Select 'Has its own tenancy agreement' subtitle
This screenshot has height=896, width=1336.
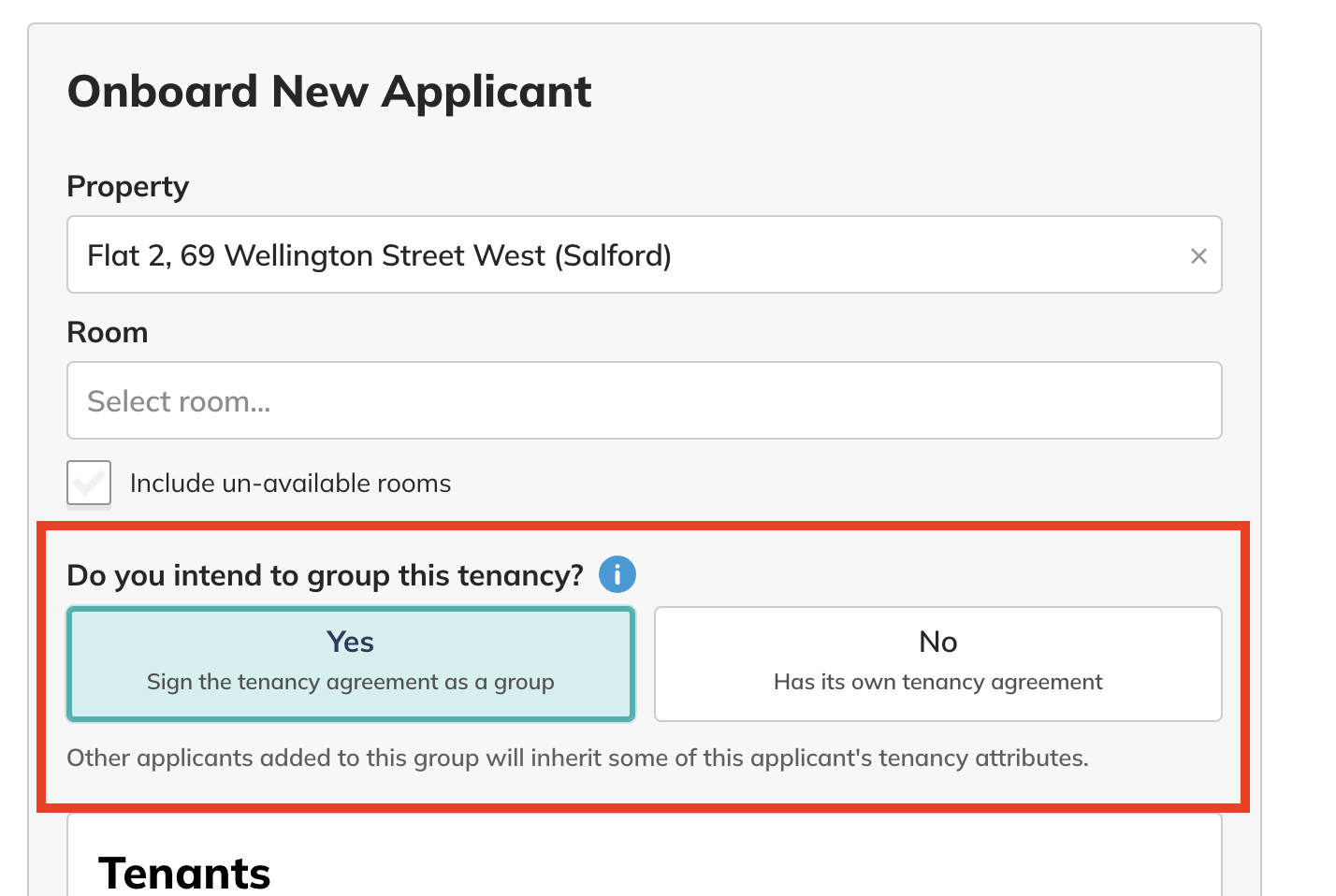click(938, 682)
